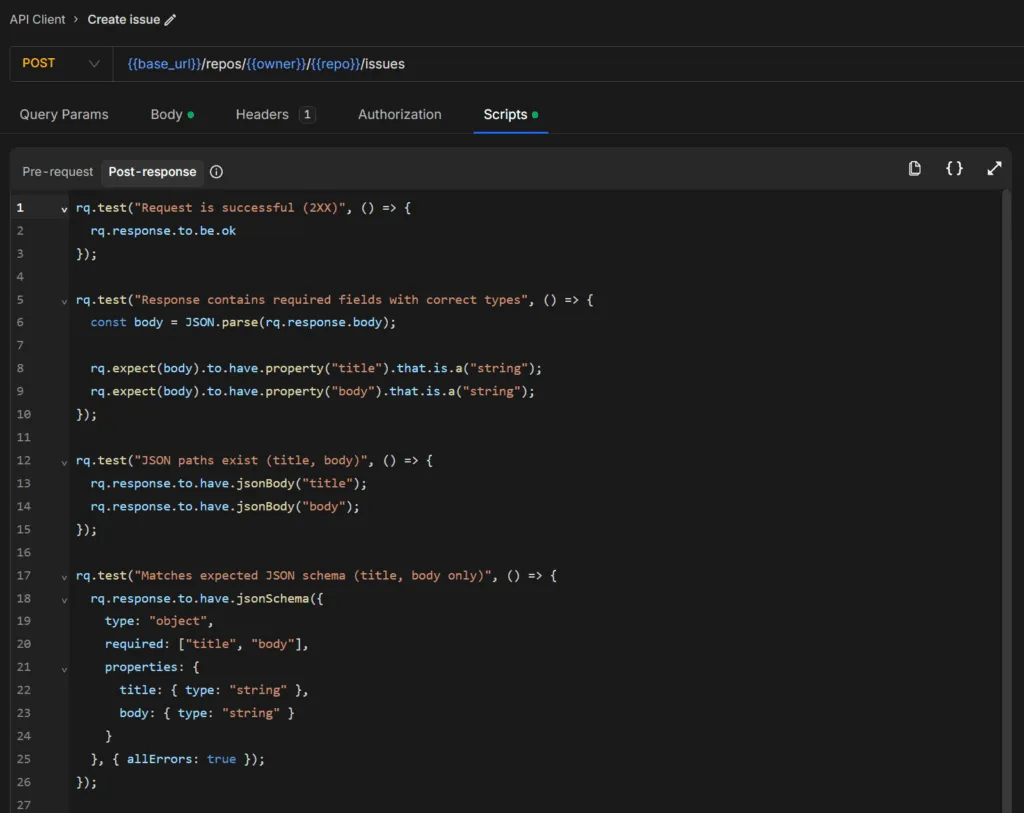Click the curly braces code formatting icon
This screenshot has height=813, width=1024.
[x=954, y=169]
